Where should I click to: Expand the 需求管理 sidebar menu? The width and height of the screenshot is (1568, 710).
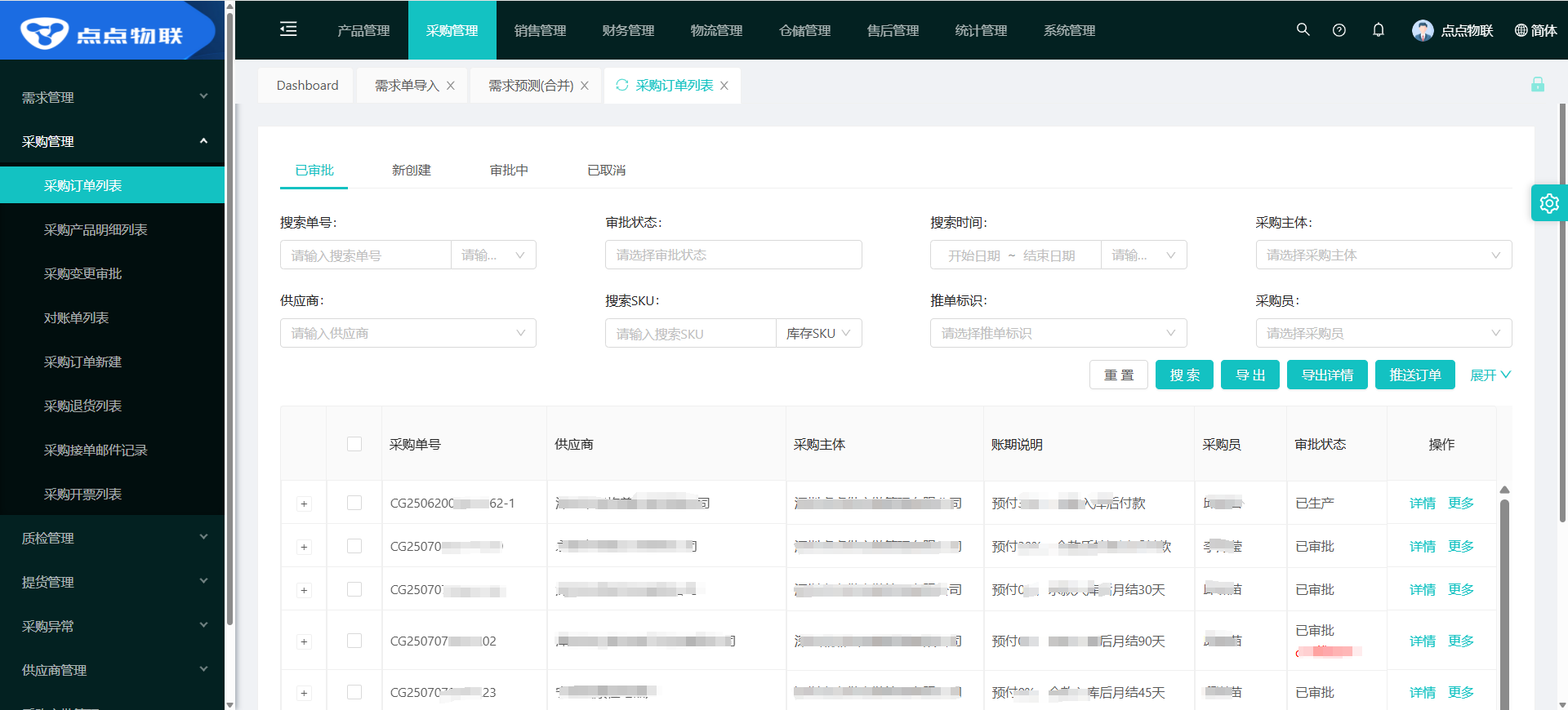(x=112, y=97)
